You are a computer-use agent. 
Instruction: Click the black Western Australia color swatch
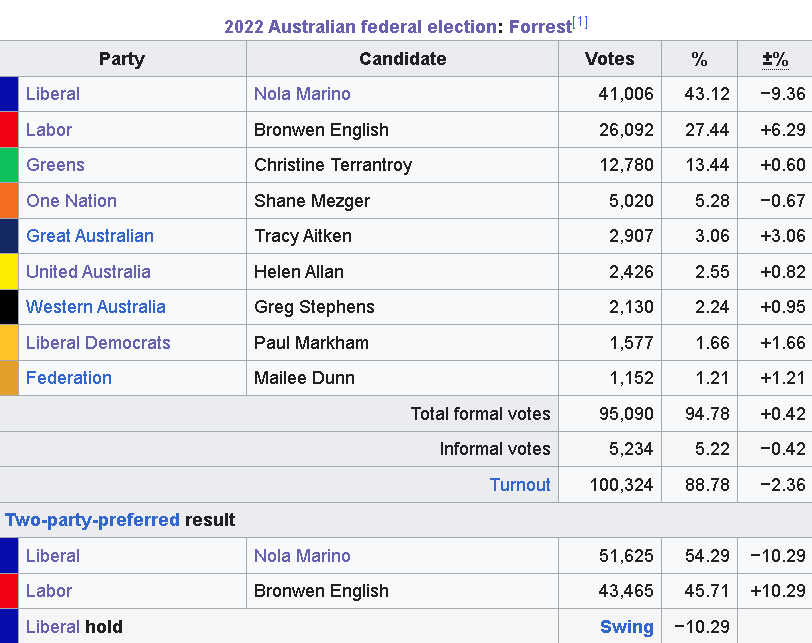(x=9, y=306)
